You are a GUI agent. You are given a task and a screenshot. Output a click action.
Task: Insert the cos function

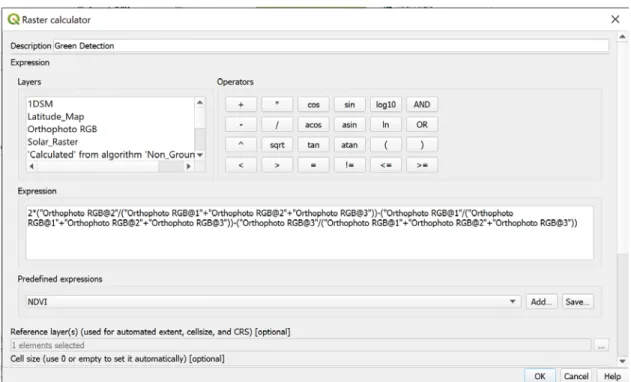(x=313, y=105)
